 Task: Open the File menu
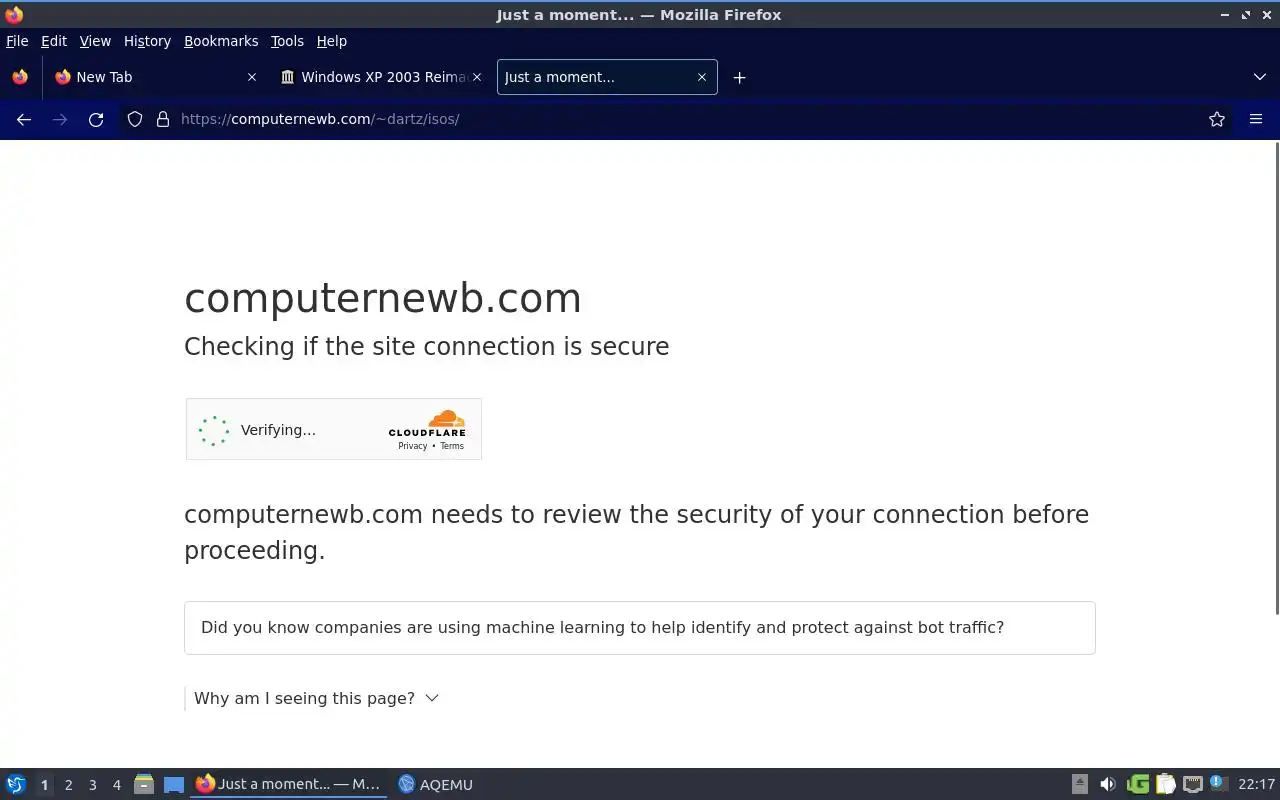[x=17, y=41]
